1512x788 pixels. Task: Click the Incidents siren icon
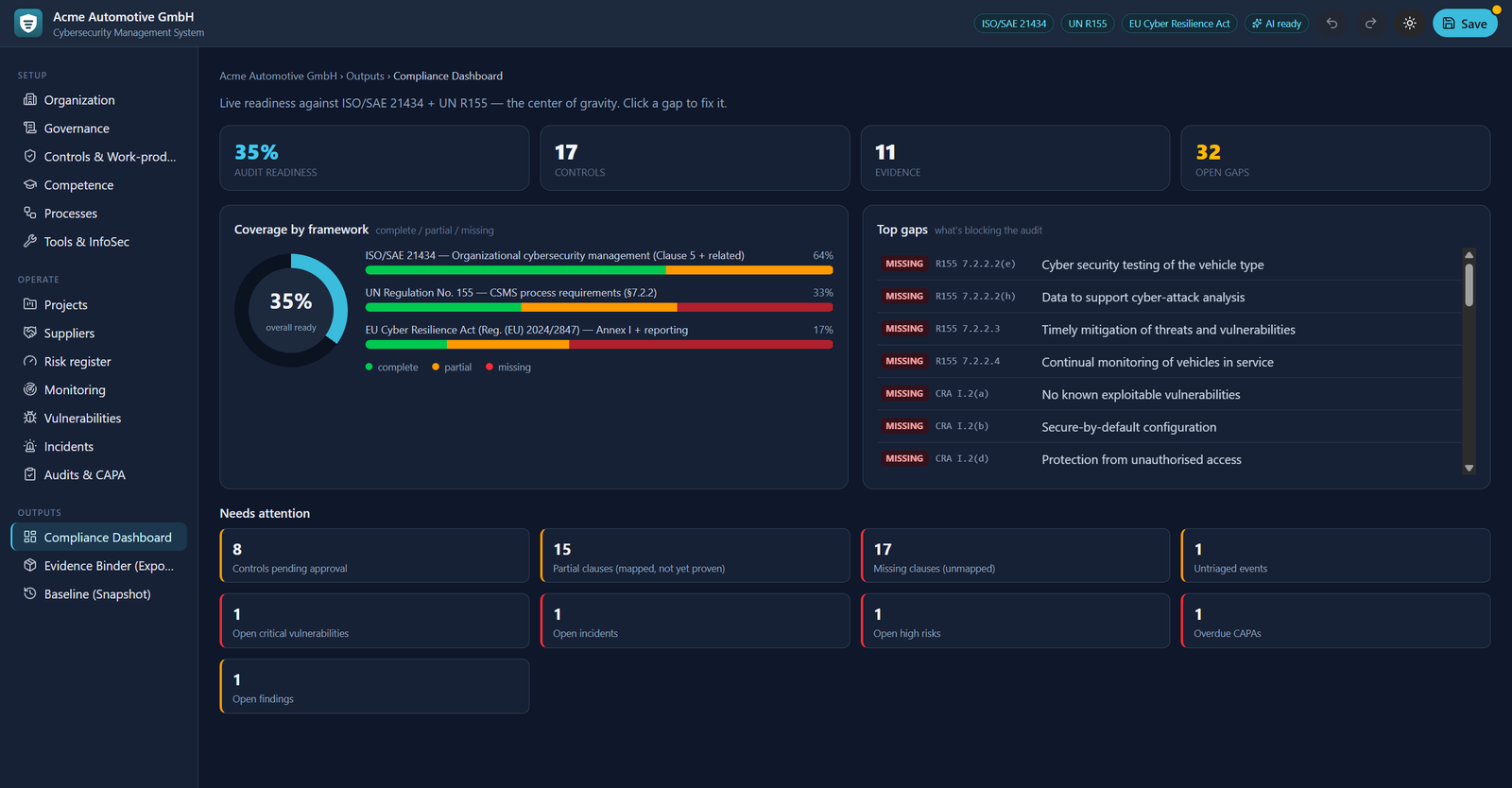30,446
